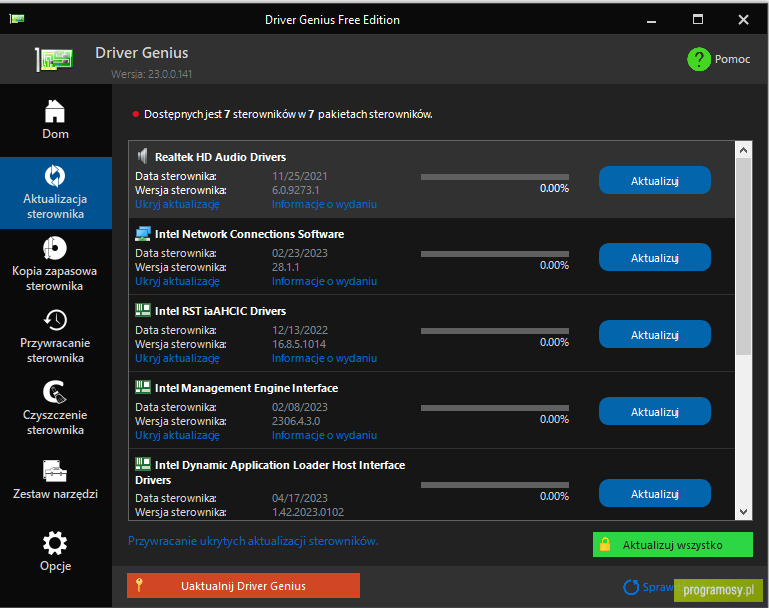This screenshot has height=608, width=769.
Task: Click the Intel Network Connections computer icon
Action: coord(143,234)
